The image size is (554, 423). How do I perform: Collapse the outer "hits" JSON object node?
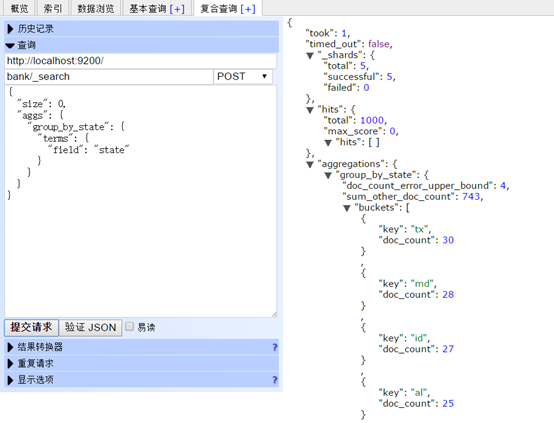(x=310, y=110)
